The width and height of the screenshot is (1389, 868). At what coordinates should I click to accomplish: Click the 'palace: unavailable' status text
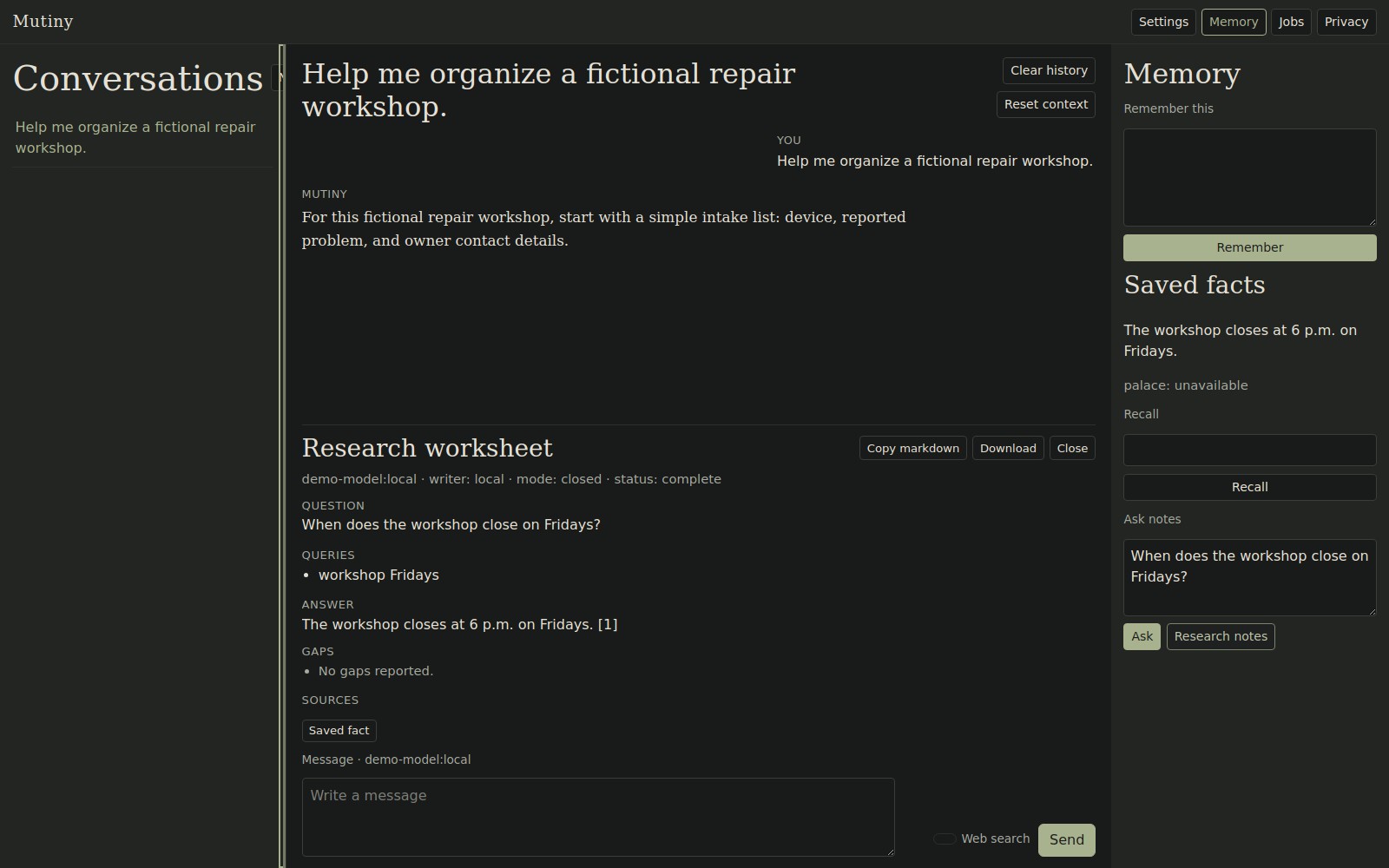(1185, 385)
